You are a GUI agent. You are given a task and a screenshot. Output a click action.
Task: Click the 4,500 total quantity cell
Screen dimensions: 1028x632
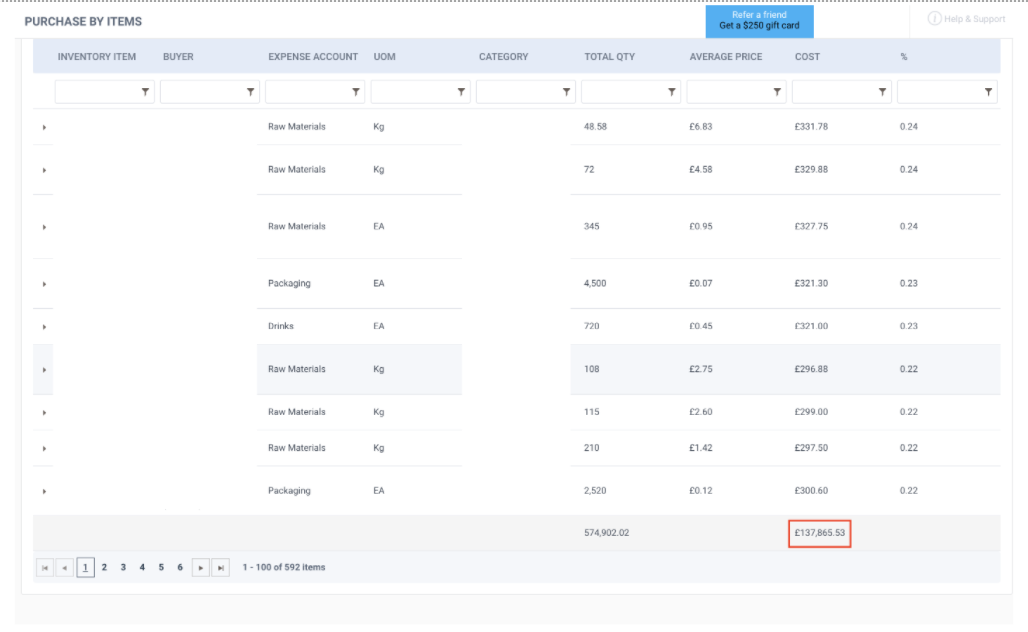coord(595,284)
